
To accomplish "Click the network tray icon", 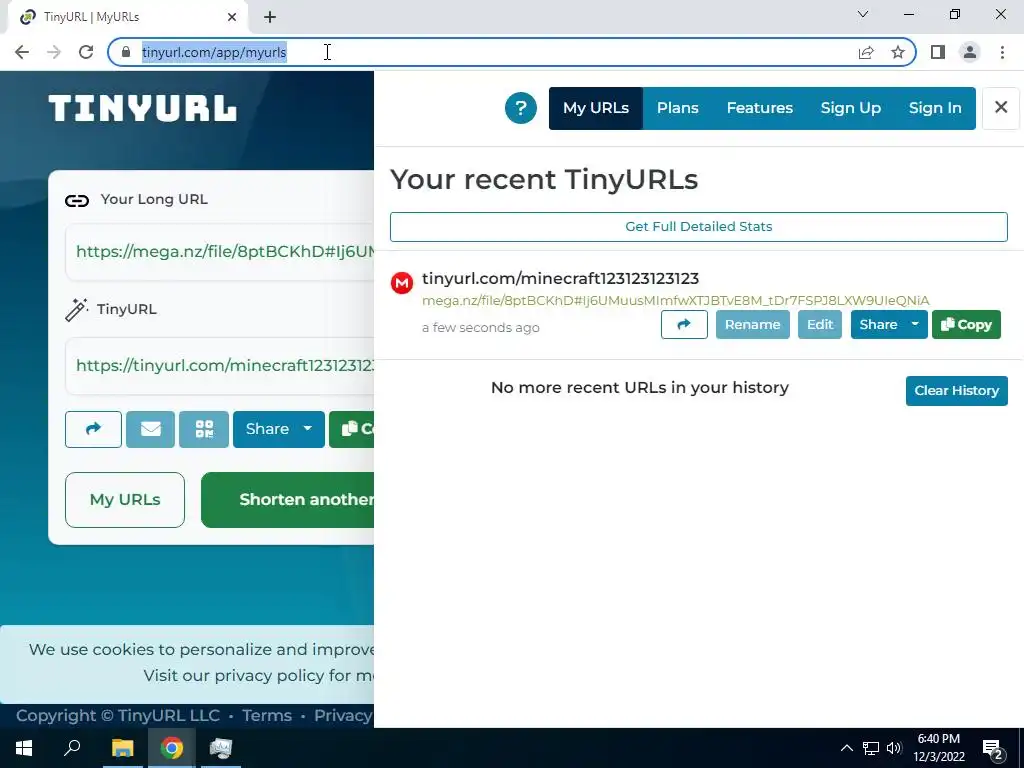I will click(x=871, y=748).
